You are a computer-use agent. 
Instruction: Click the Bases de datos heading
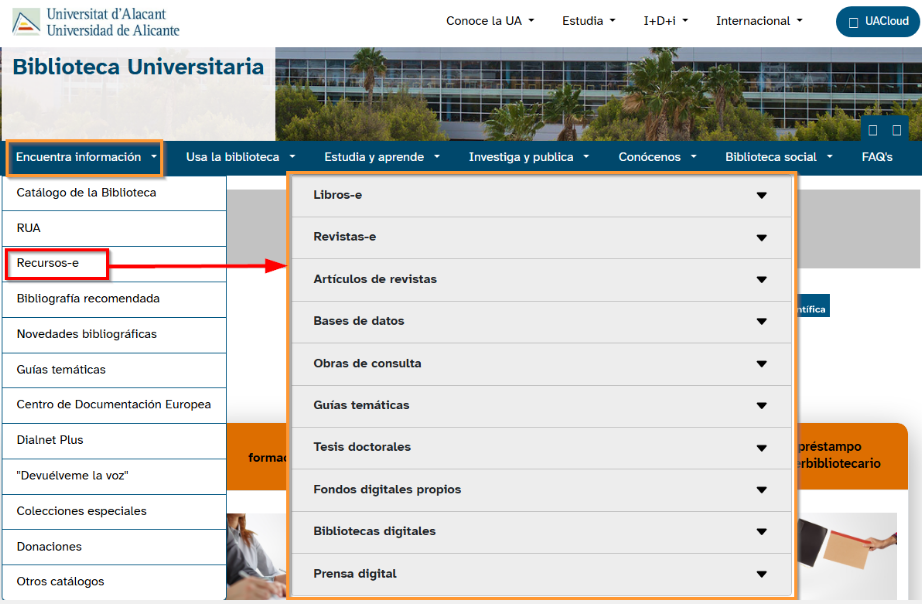[359, 321]
